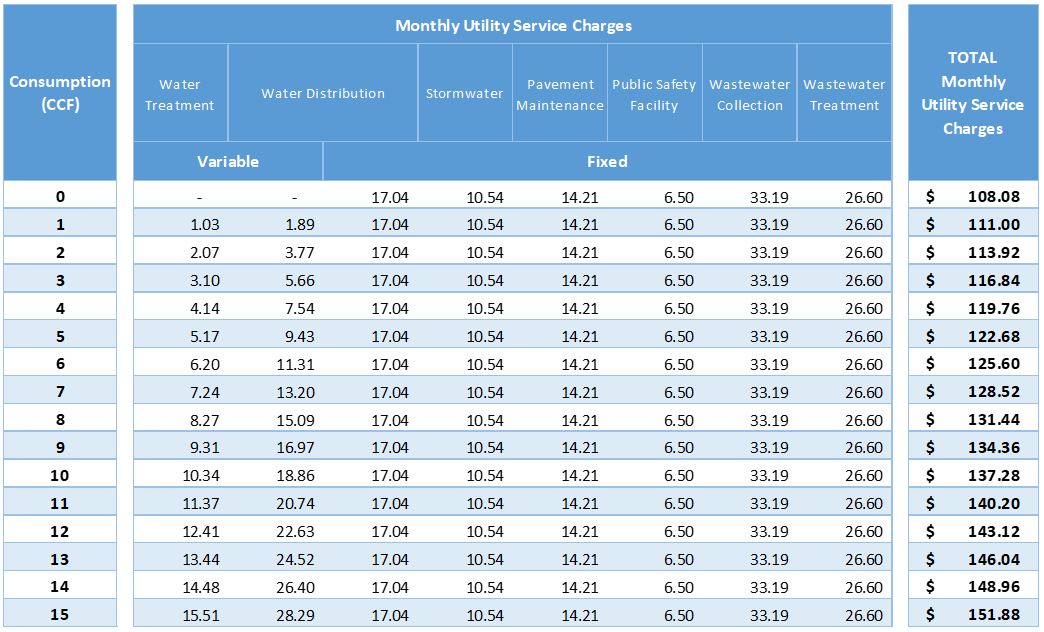This screenshot has width=1044, height=632.
Task: Select the Water Distribution column header
Action: (323, 93)
